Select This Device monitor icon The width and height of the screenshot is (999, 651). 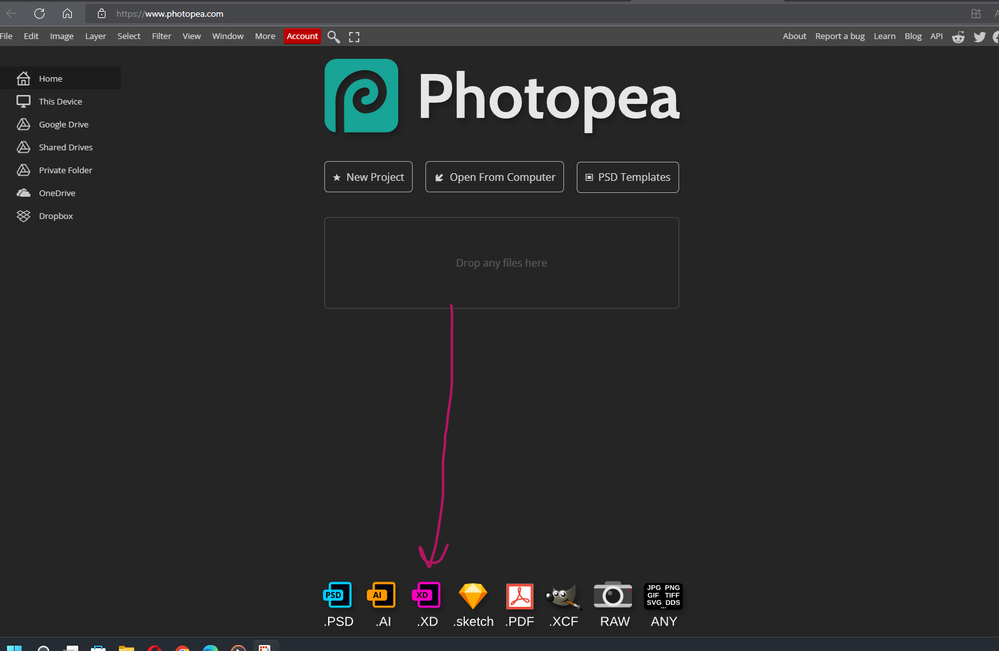point(24,101)
